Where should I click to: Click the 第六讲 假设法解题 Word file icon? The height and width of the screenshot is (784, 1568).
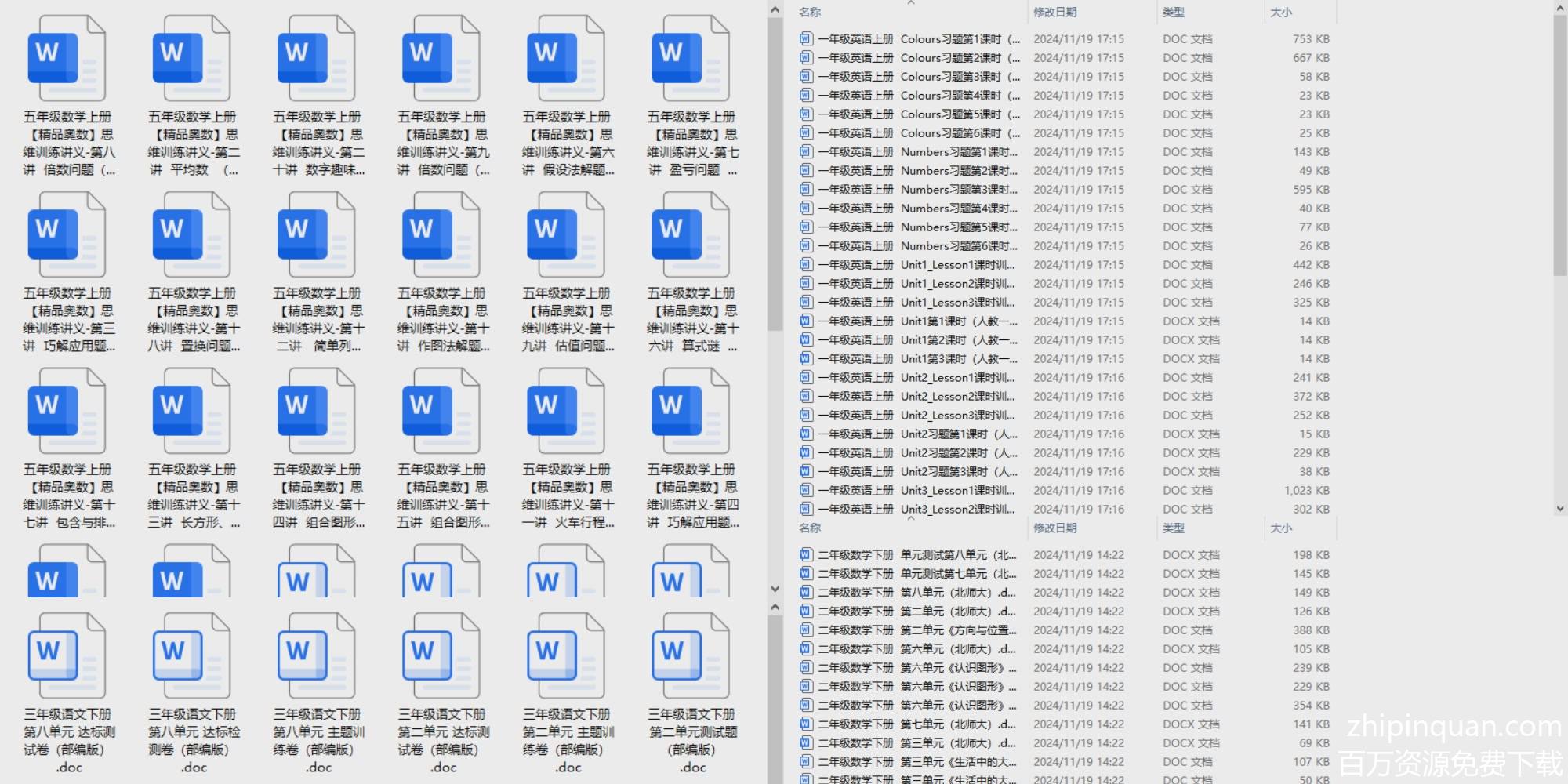[x=566, y=59]
